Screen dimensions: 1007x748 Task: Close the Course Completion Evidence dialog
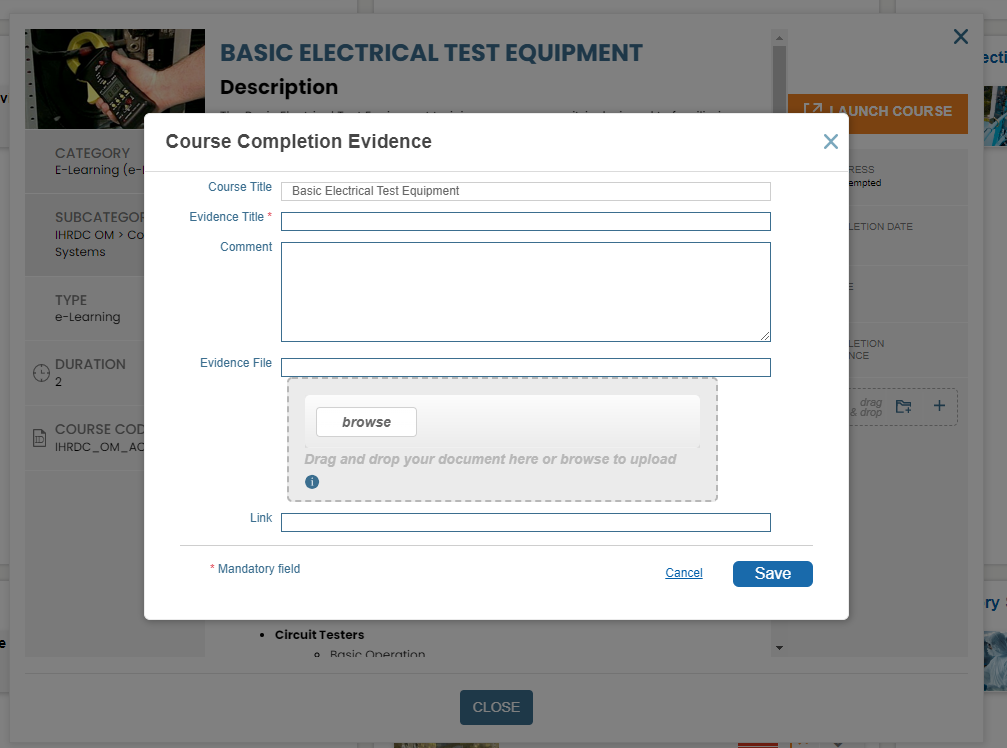pos(830,141)
